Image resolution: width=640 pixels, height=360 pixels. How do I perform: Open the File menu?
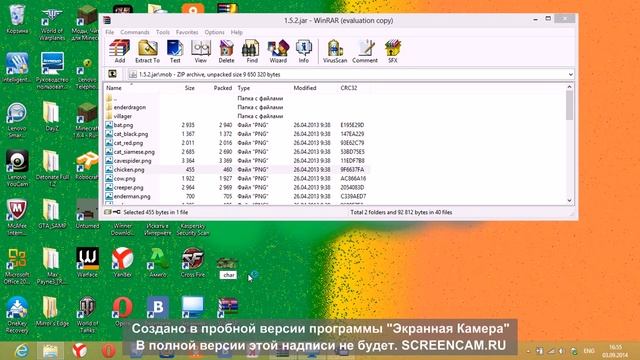(x=110, y=32)
